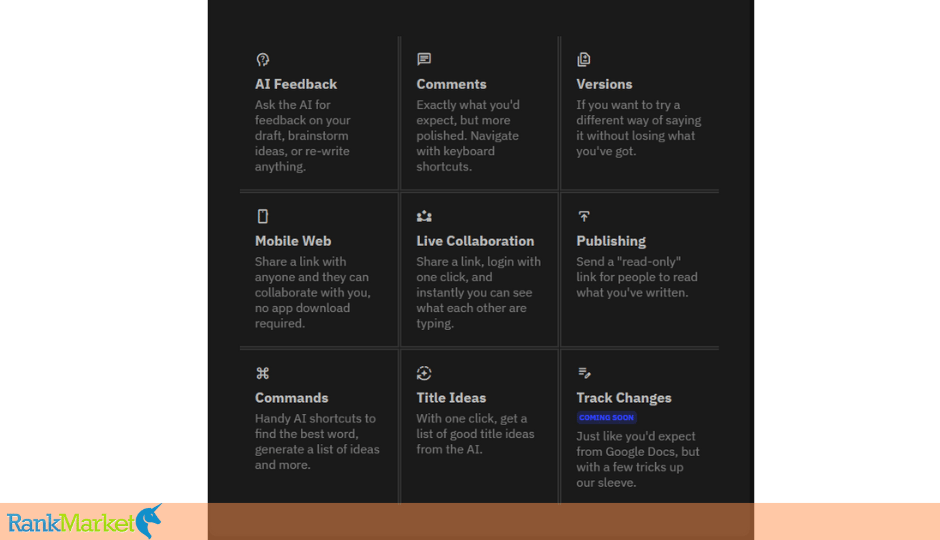Click the Commands key symbol icon
Image resolution: width=940 pixels, height=540 pixels.
pyautogui.click(x=263, y=373)
